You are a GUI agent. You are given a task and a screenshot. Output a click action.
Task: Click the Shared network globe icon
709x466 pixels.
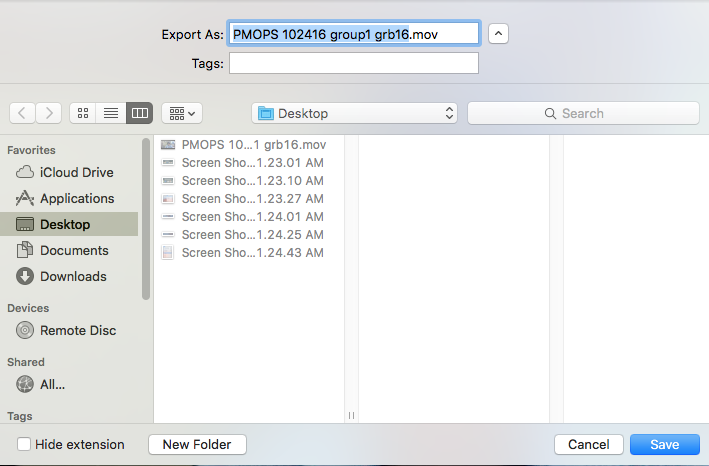25,384
